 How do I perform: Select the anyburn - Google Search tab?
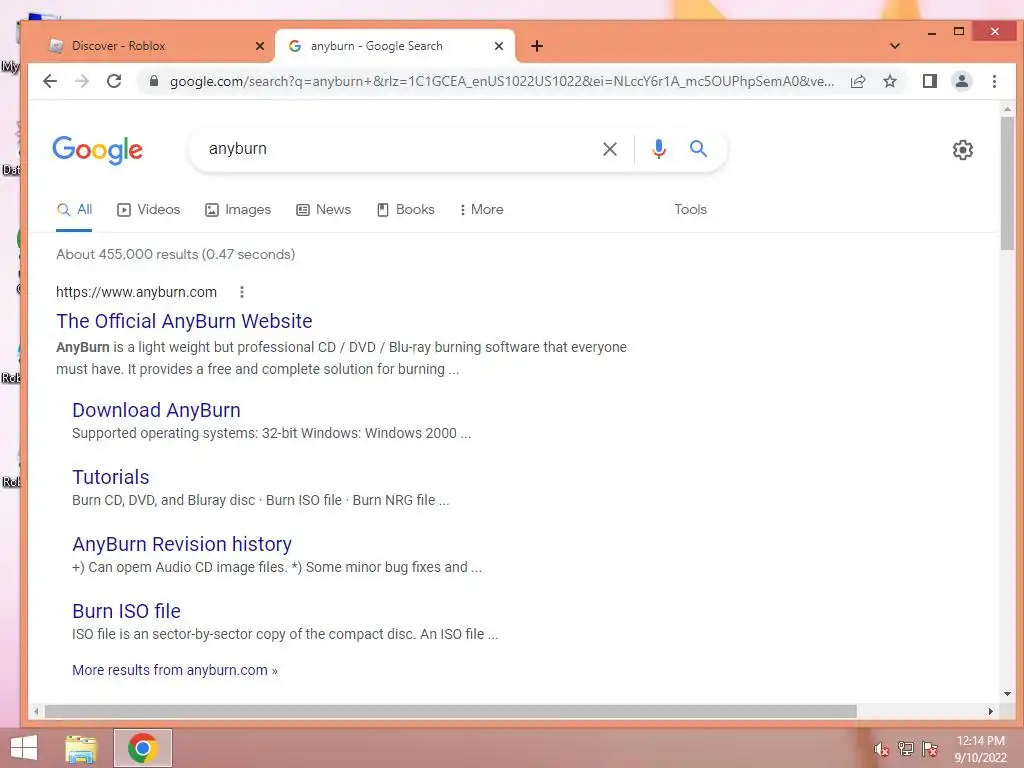click(x=395, y=46)
